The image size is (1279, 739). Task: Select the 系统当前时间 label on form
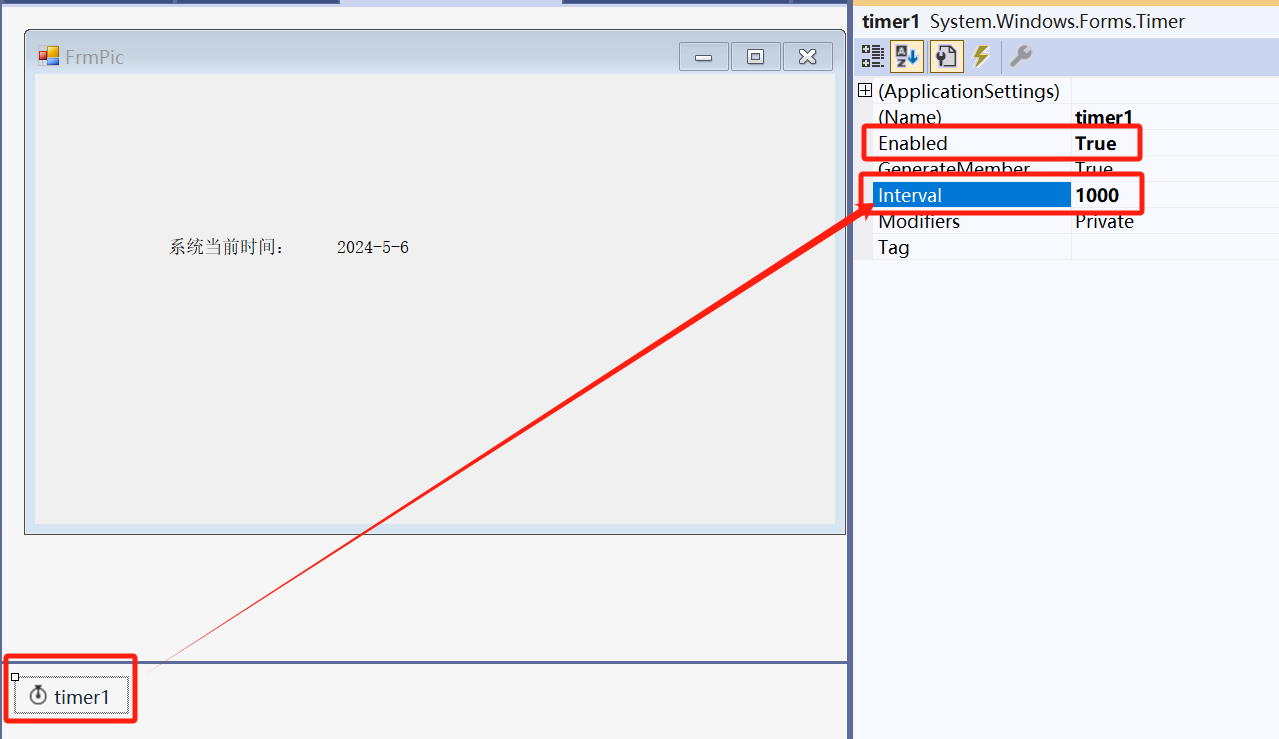coord(227,247)
